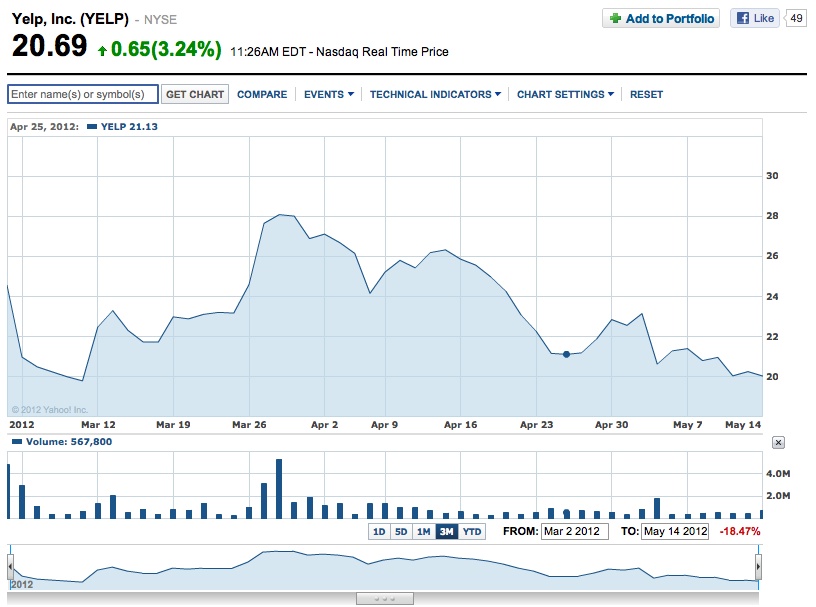Viewport: 816px width, 607px height.
Task: Click RESET to restore the chart
Action: click(646, 94)
